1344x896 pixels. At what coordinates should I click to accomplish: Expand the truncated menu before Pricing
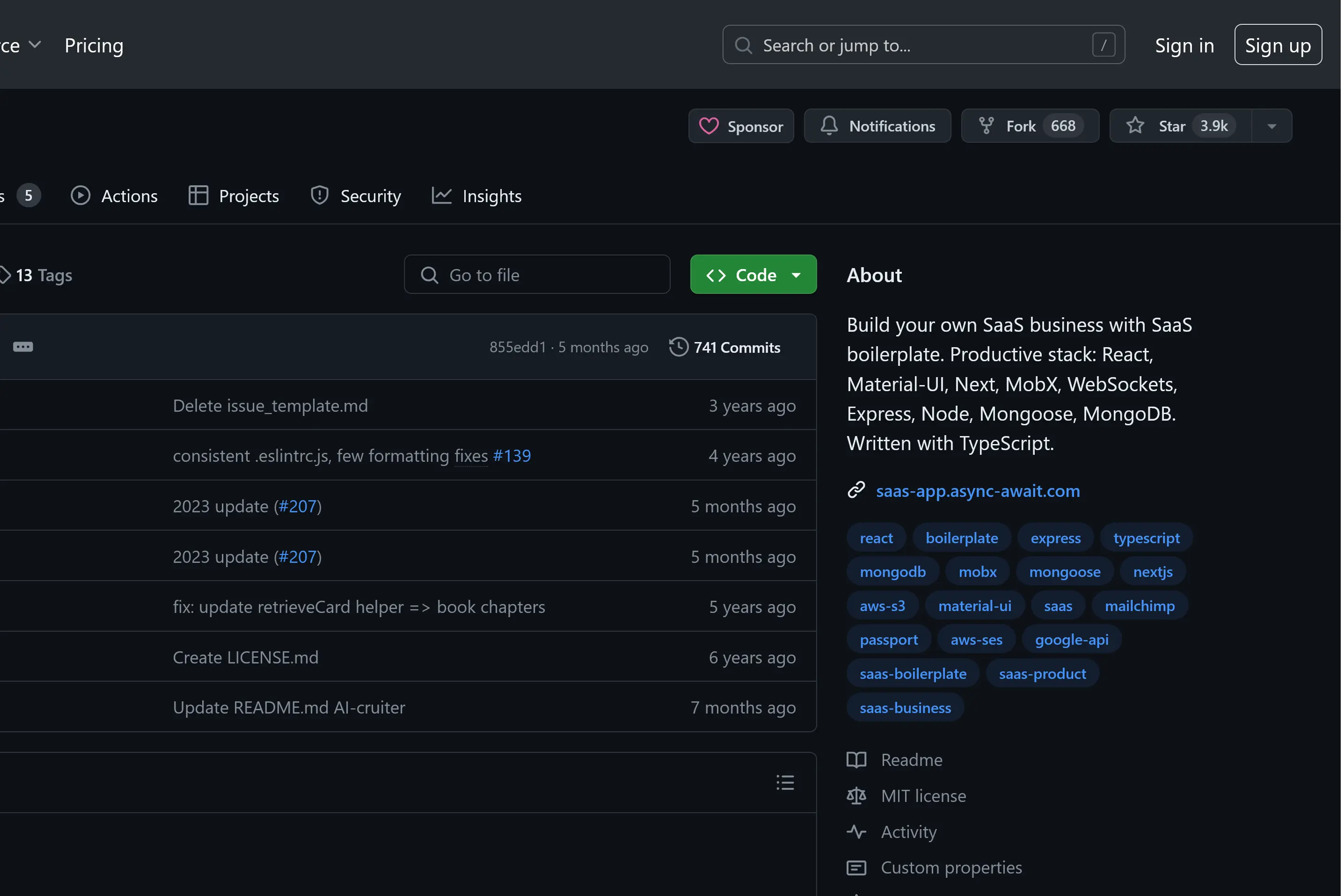(x=21, y=45)
